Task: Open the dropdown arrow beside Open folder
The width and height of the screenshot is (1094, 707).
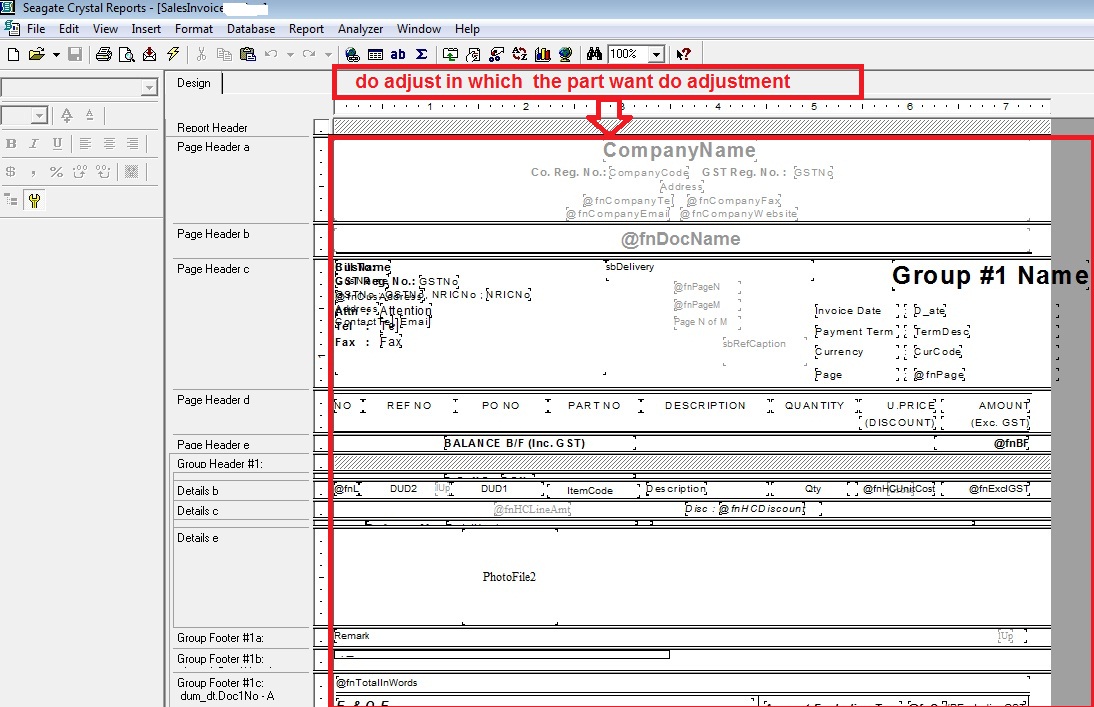Action: [56, 54]
